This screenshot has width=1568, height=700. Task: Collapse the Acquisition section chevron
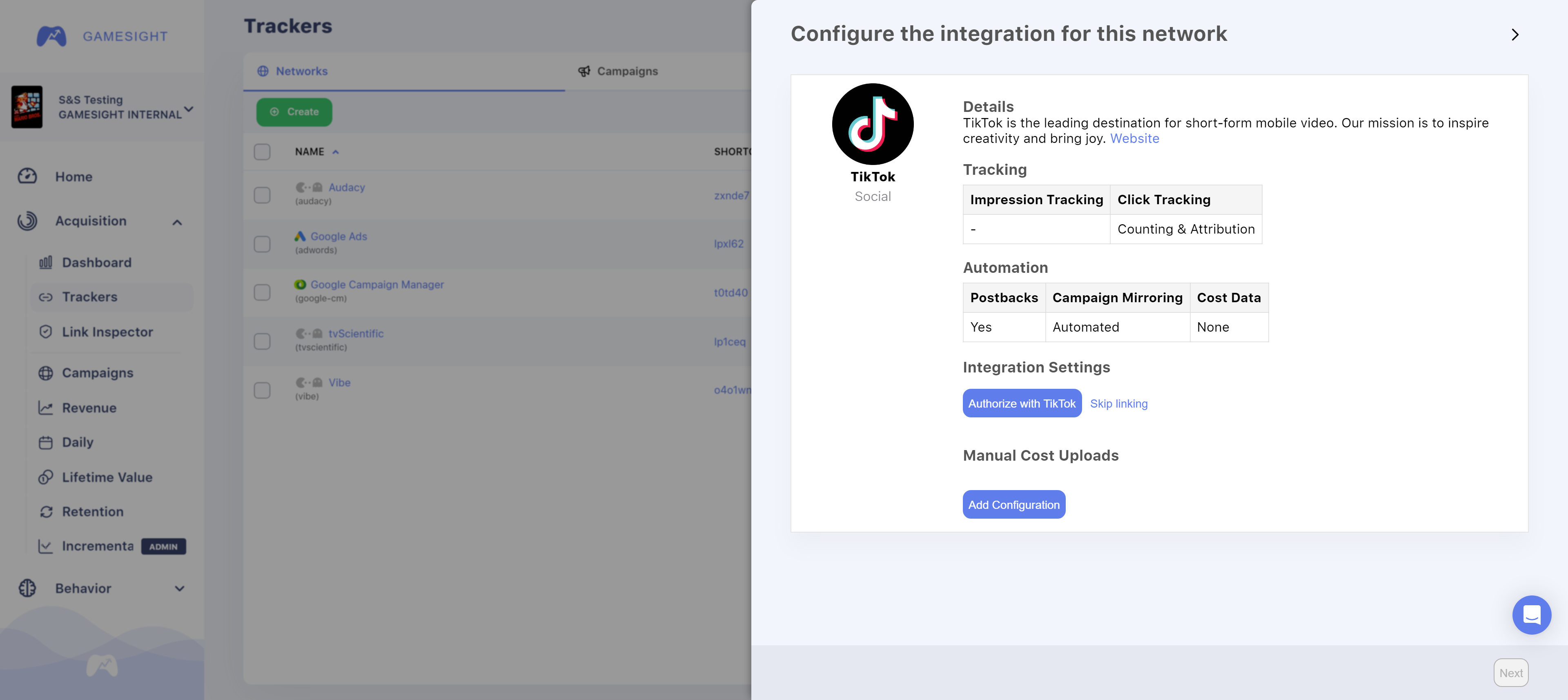(177, 222)
